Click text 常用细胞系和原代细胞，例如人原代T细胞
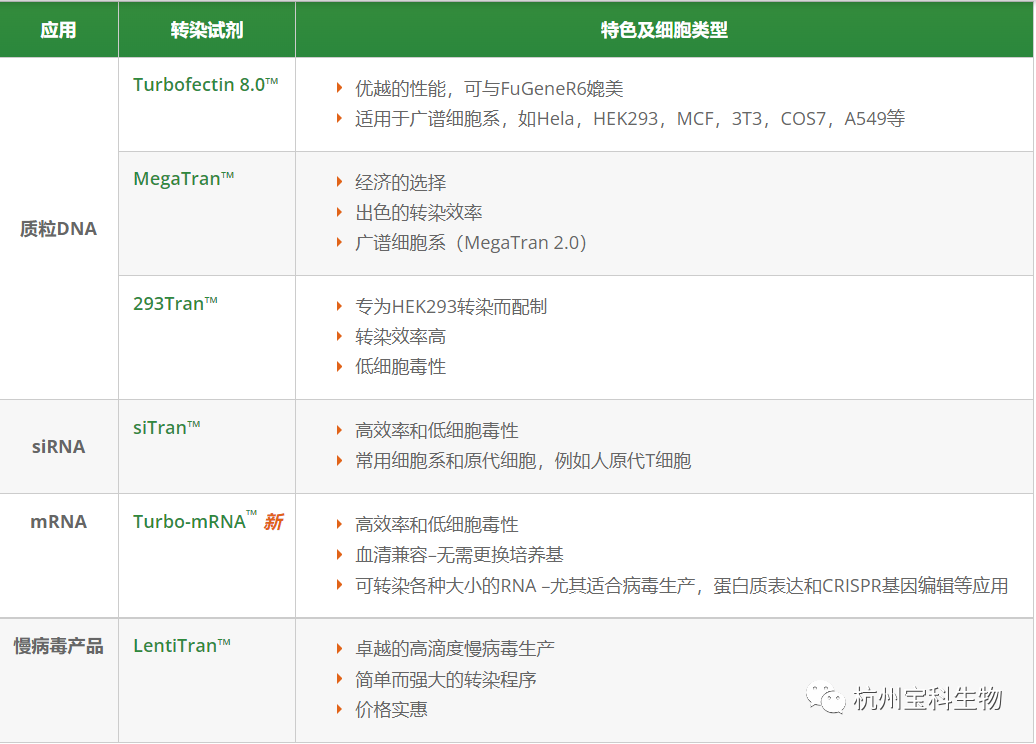Viewport: 1036px width, 744px height. tap(523, 461)
